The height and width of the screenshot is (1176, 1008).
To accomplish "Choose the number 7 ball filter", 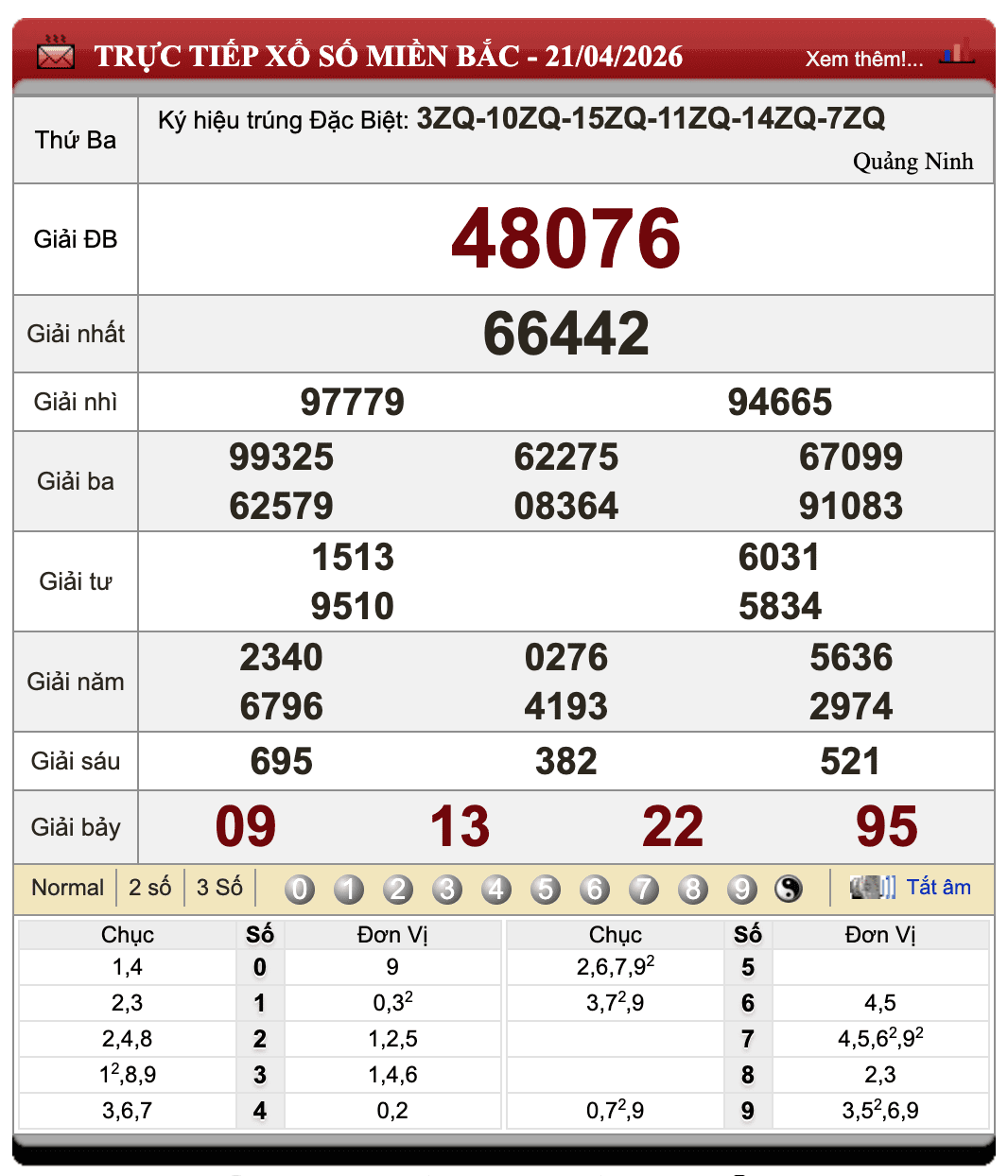I will tap(644, 889).
